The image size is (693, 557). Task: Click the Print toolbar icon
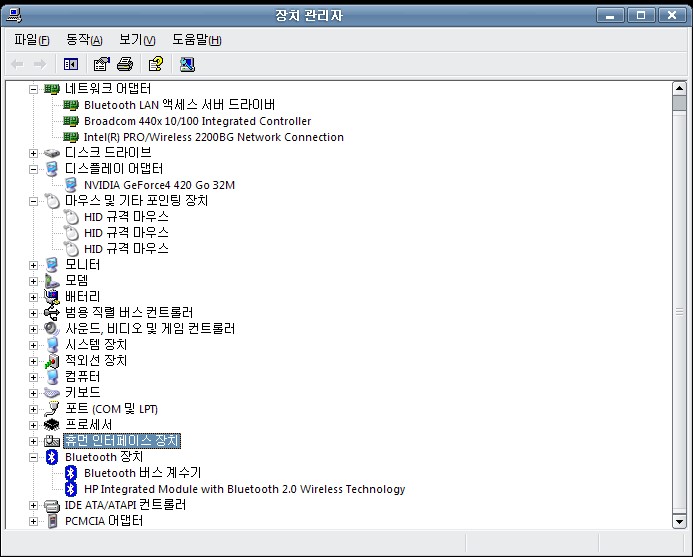[x=125, y=65]
